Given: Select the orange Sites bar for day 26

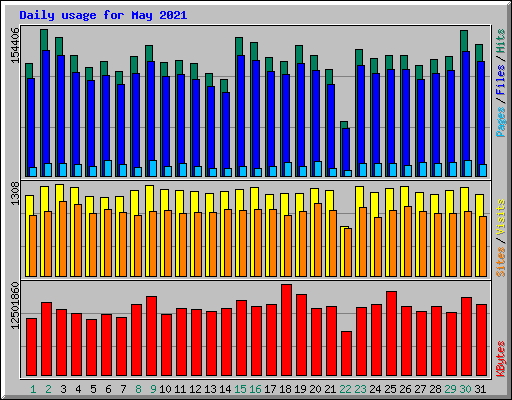Looking at the screenshot, I should (x=408, y=241).
